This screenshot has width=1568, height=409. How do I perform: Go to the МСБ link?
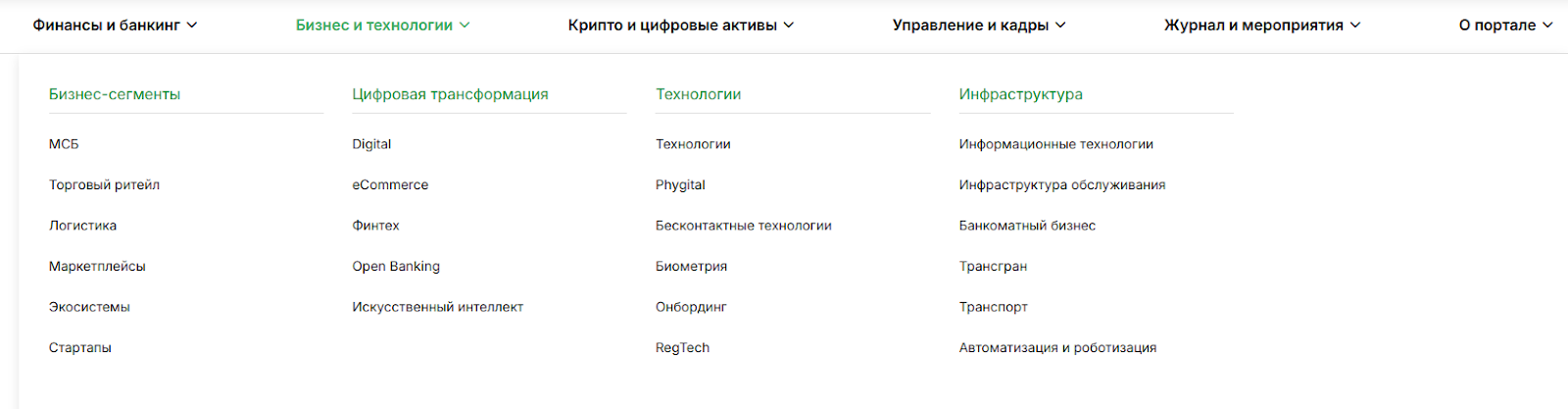click(64, 144)
